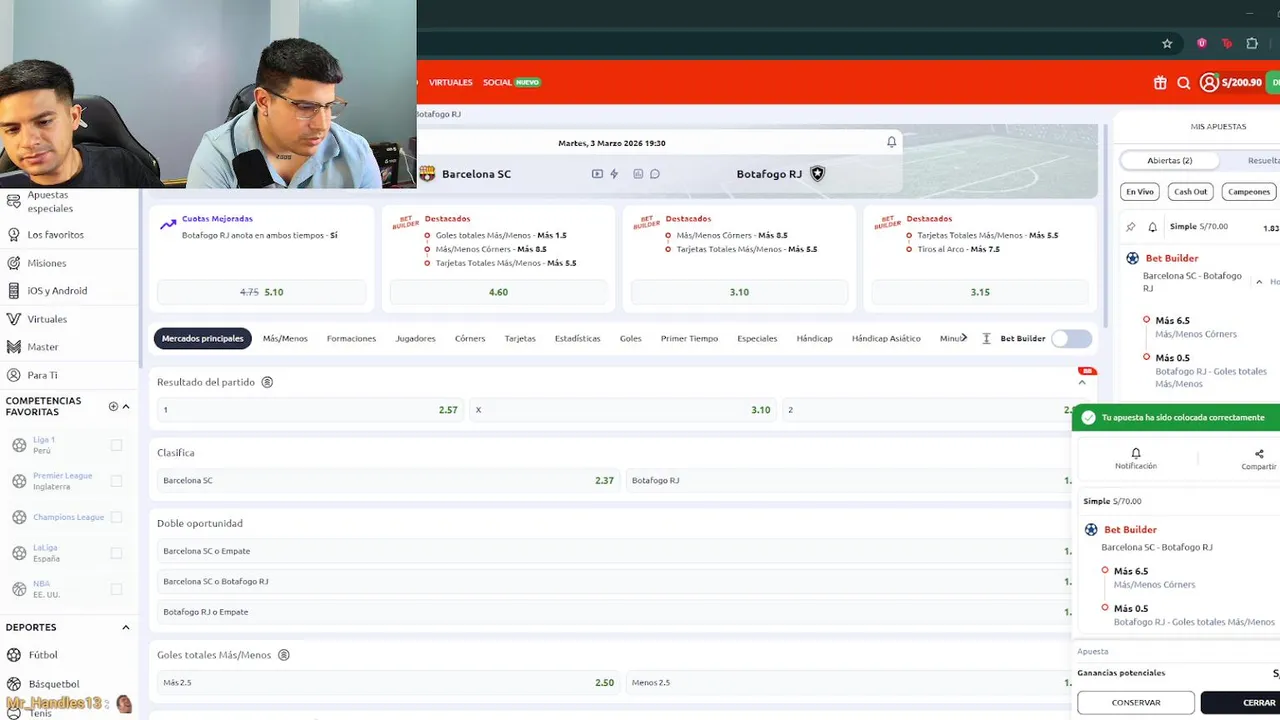
Task: Filter bets by En Vivo
Action: [1140, 192]
